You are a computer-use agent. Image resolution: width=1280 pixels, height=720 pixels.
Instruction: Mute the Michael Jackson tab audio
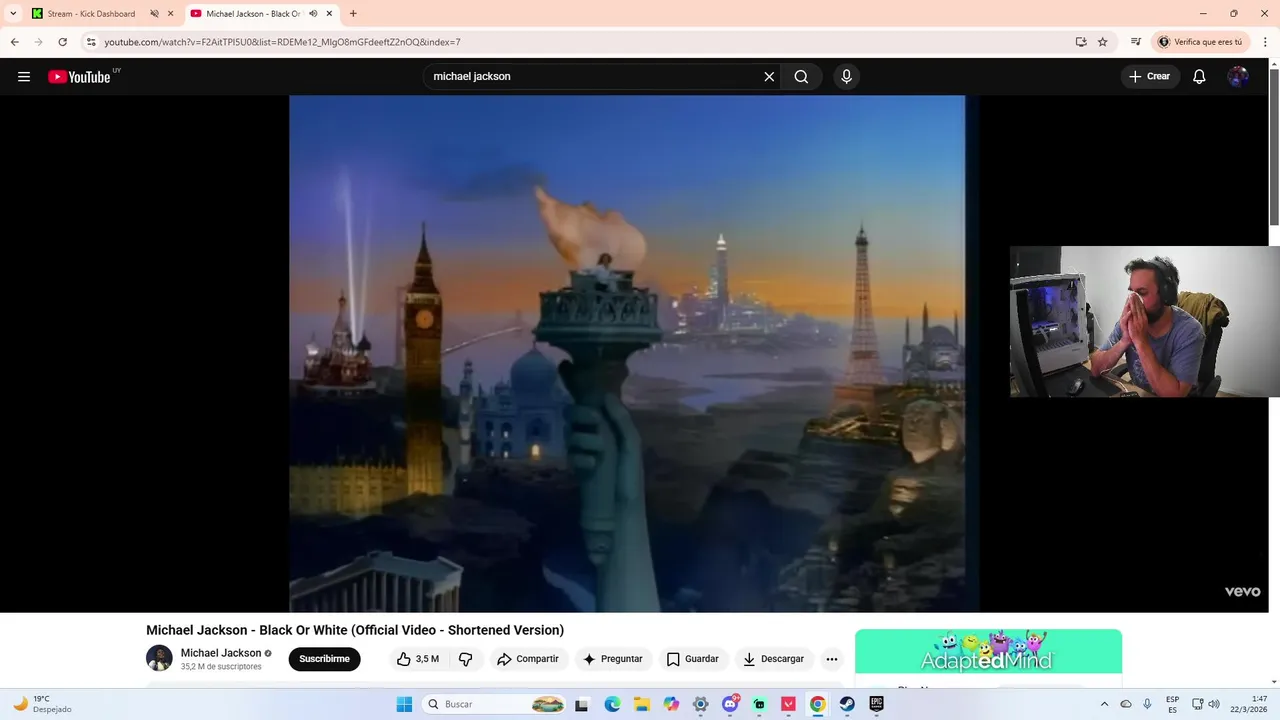coord(313,14)
